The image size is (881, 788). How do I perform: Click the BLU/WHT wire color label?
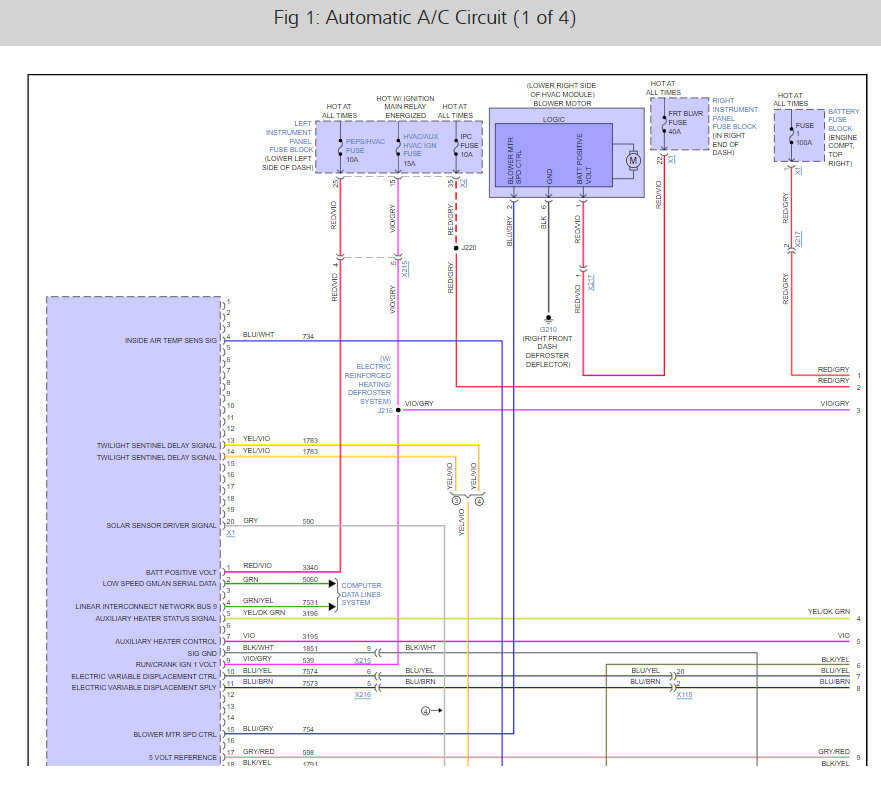(x=258, y=334)
